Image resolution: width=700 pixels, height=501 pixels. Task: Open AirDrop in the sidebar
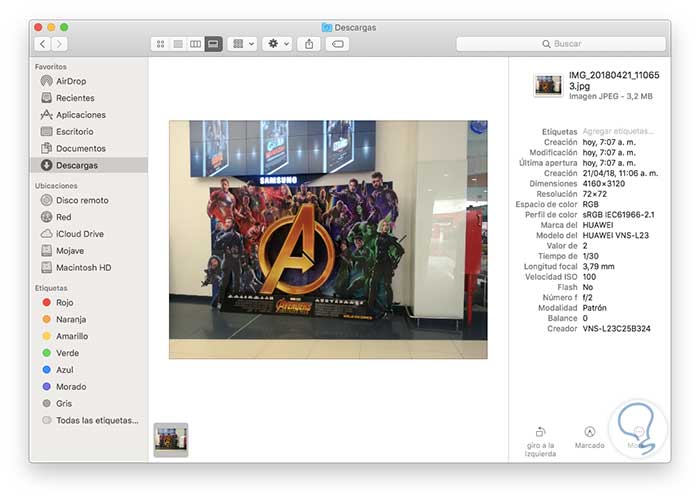coord(88,81)
